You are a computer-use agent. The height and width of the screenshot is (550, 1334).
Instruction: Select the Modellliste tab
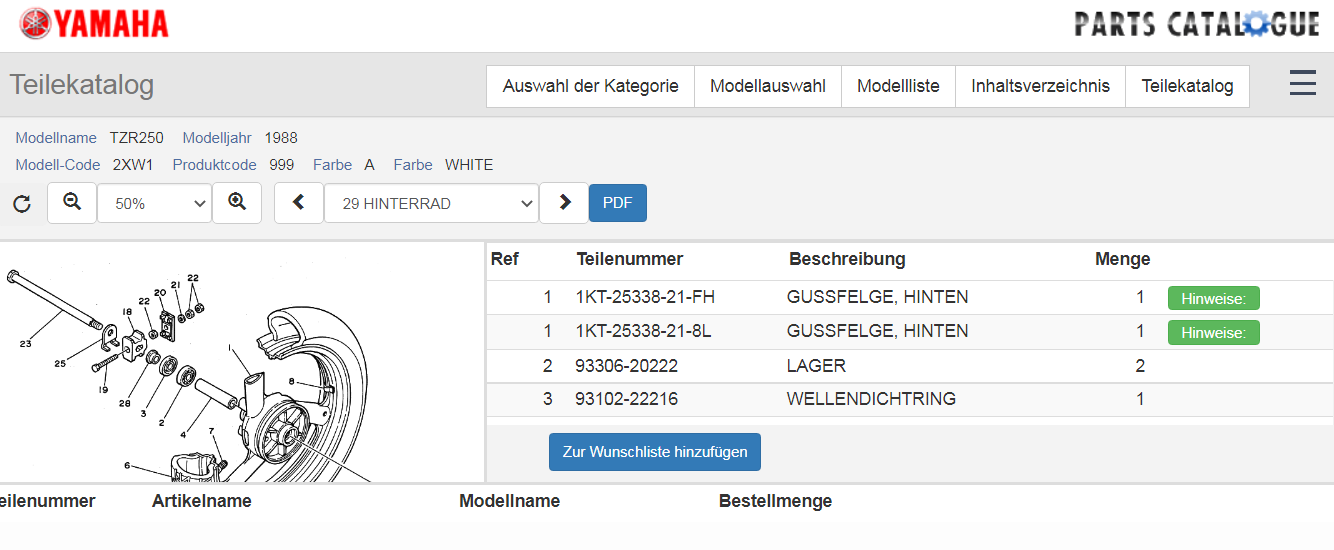click(898, 86)
